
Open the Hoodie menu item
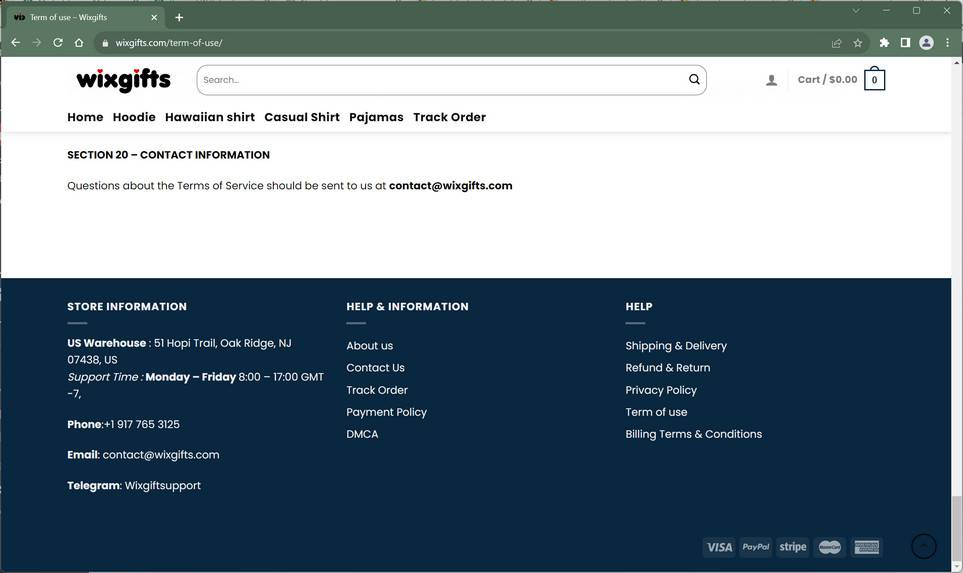pos(134,117)
